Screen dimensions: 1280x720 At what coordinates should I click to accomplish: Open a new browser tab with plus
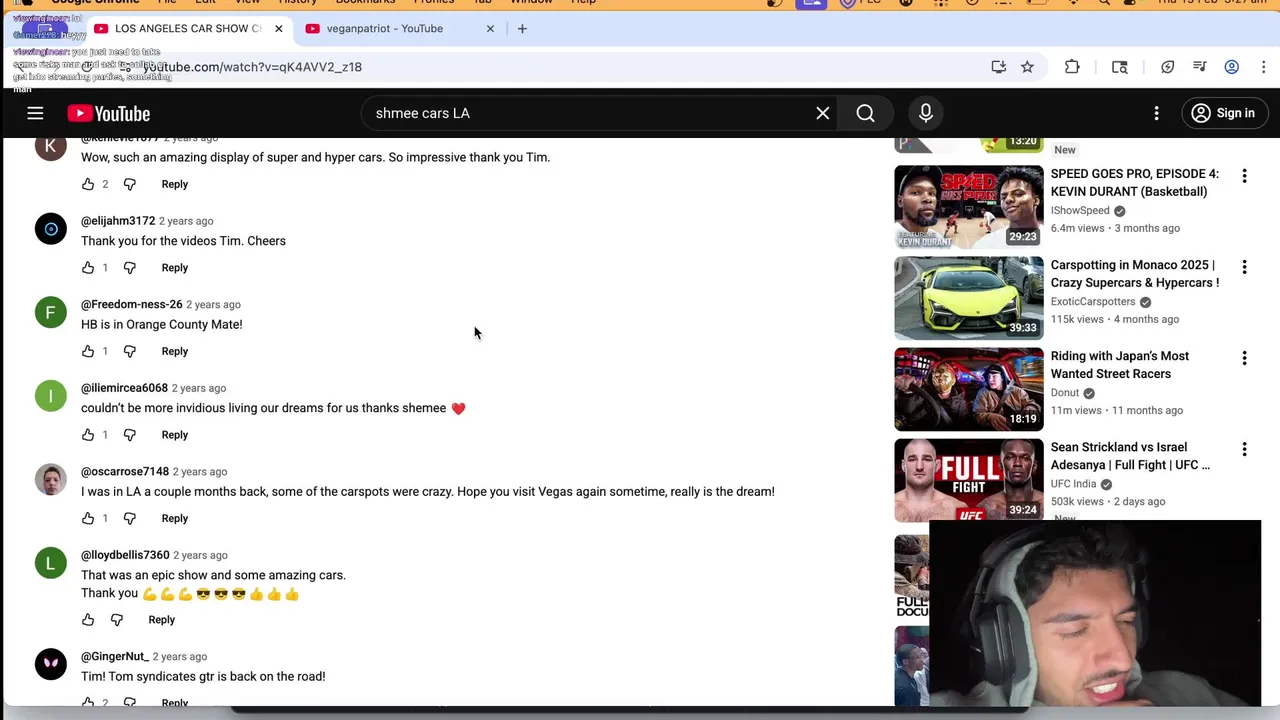[522, 28]
